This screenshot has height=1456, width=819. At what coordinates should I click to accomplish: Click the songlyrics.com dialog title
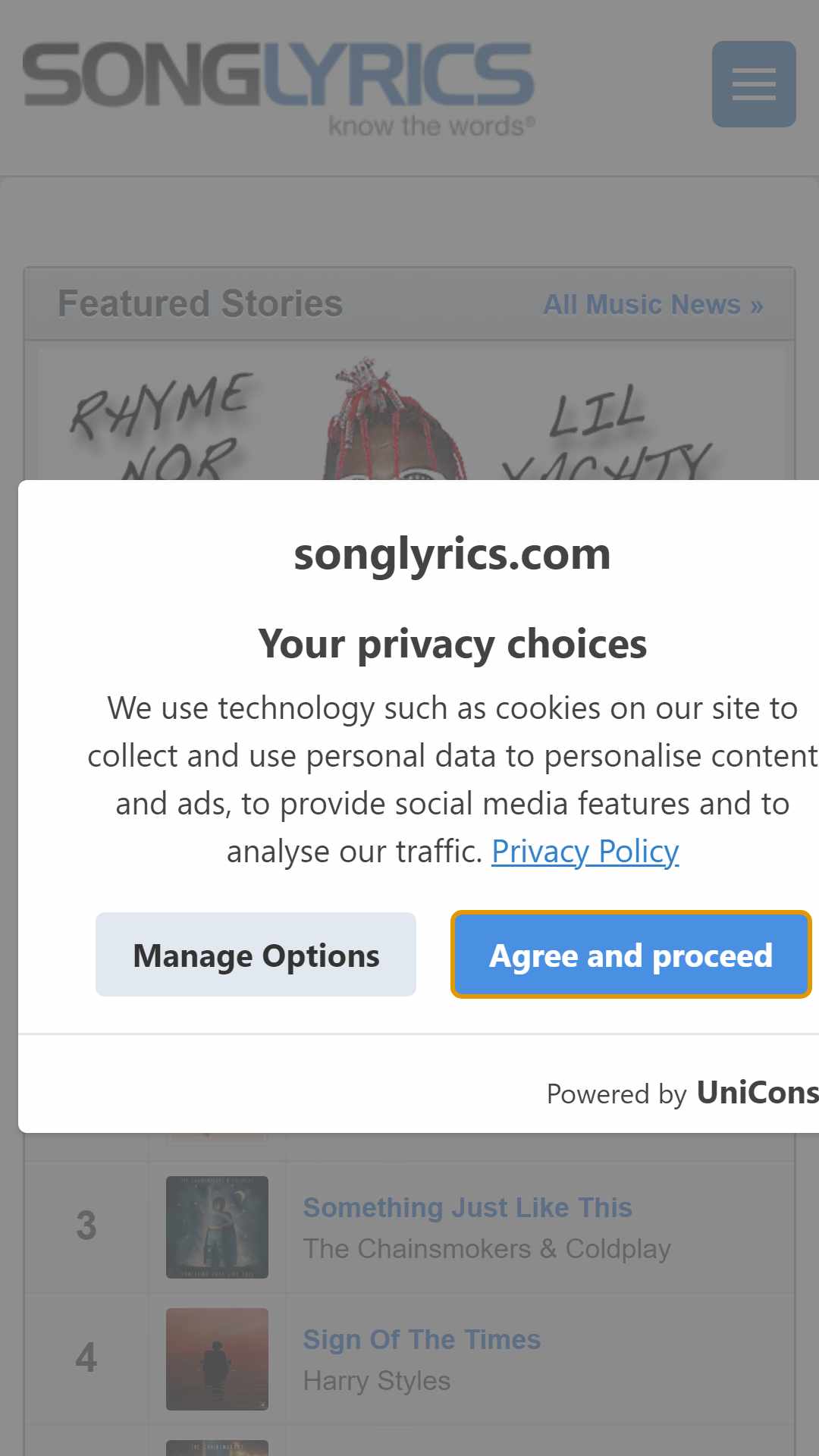tap(452, 554)
